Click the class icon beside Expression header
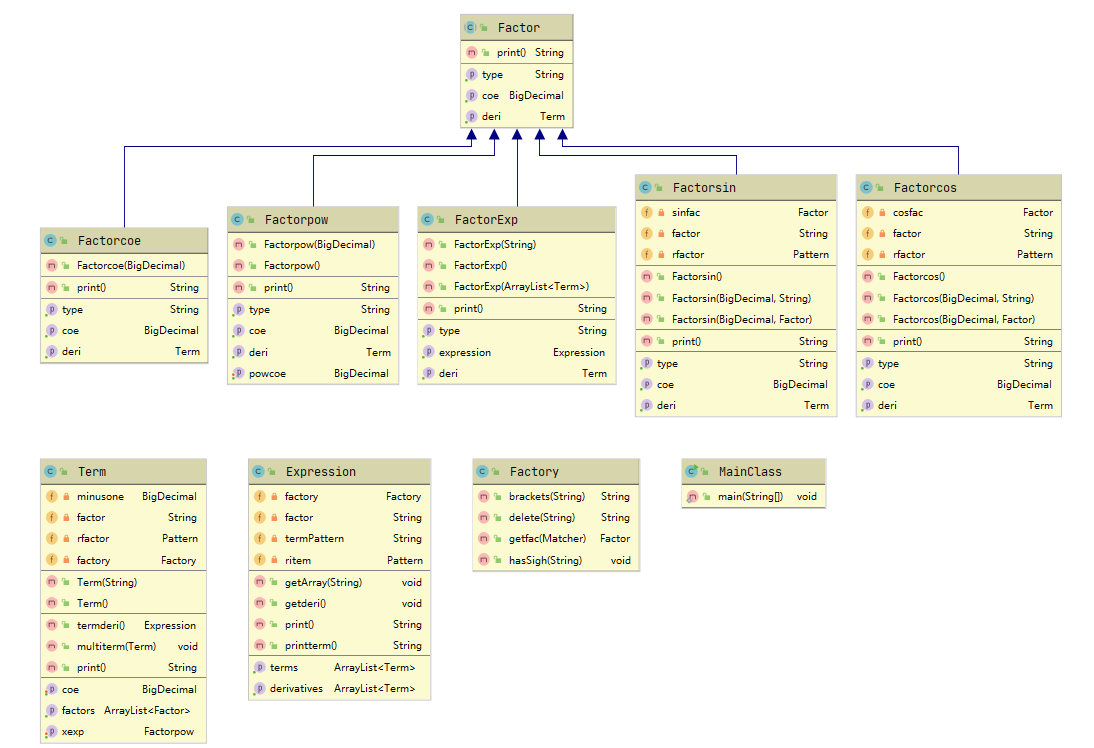Image resolution: width=1094 pixels, height=748 pixels. 258,471
